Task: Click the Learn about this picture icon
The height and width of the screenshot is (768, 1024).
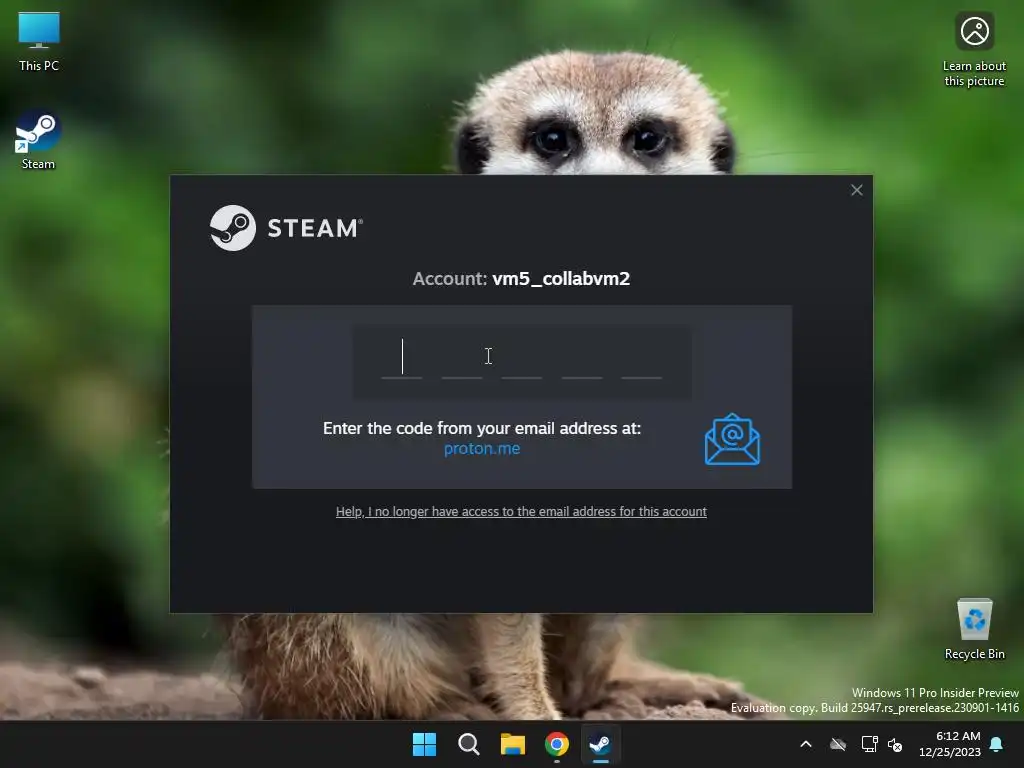Action: 974,49
